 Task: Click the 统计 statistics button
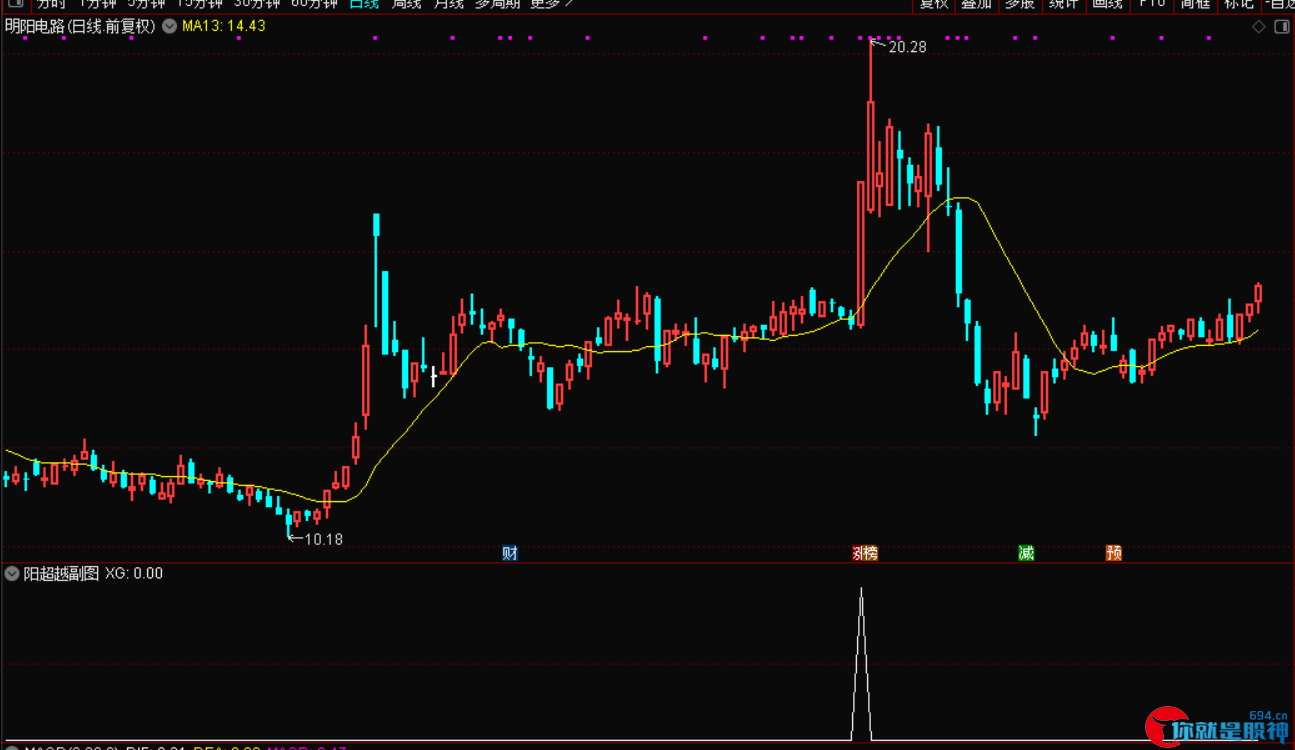[1063, 4]
